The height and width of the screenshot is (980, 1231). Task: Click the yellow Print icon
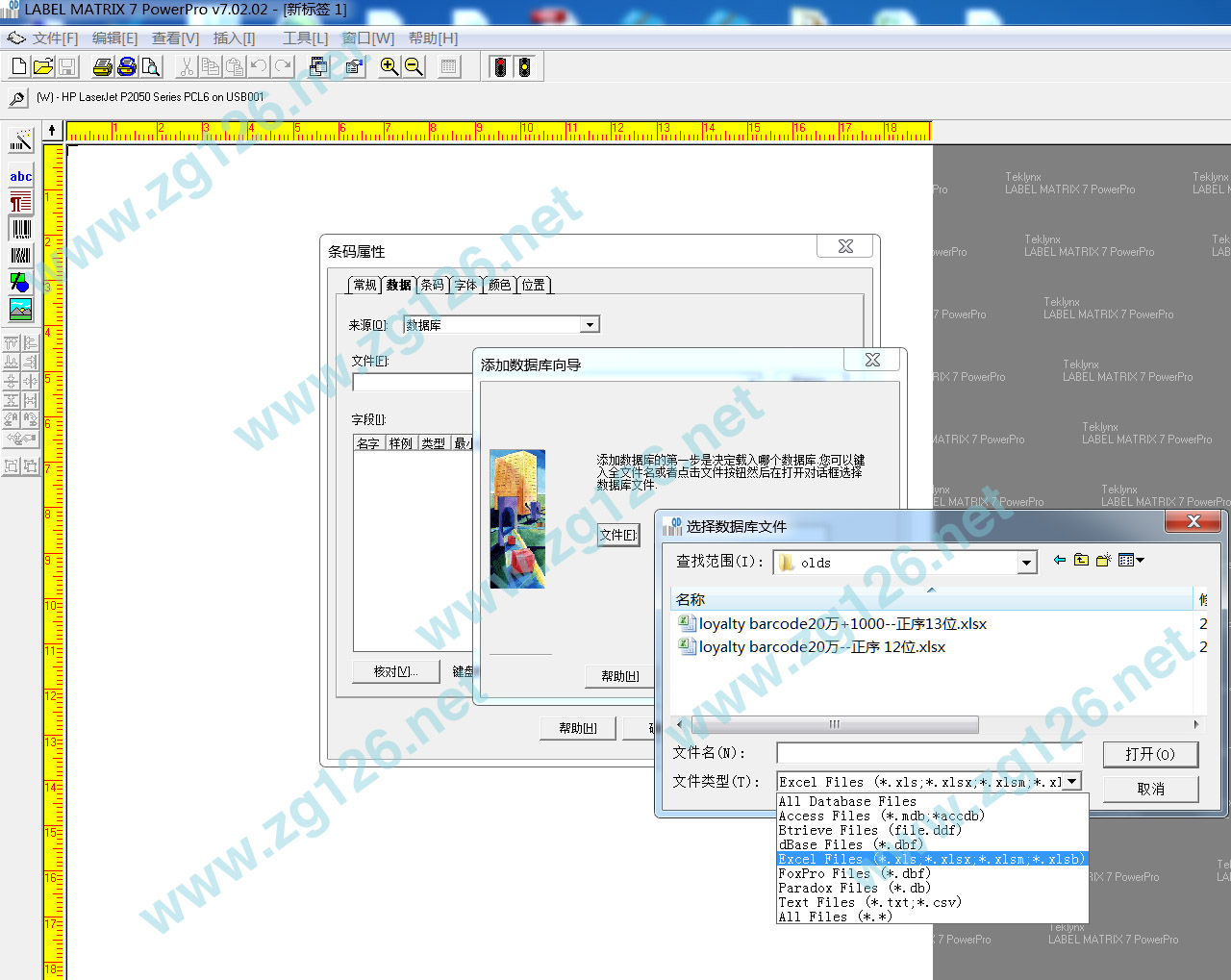point(103,66)
